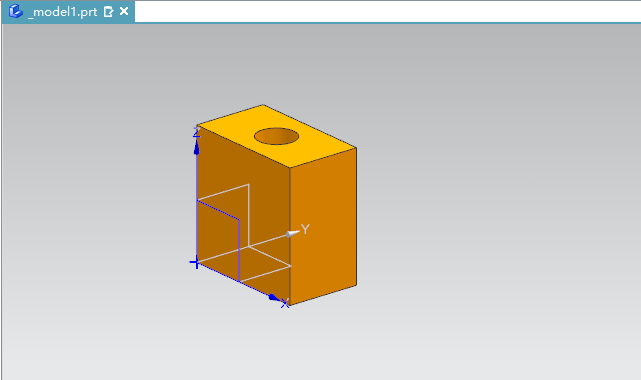Click the empty white tab bar area

click(x=388, y=11)
